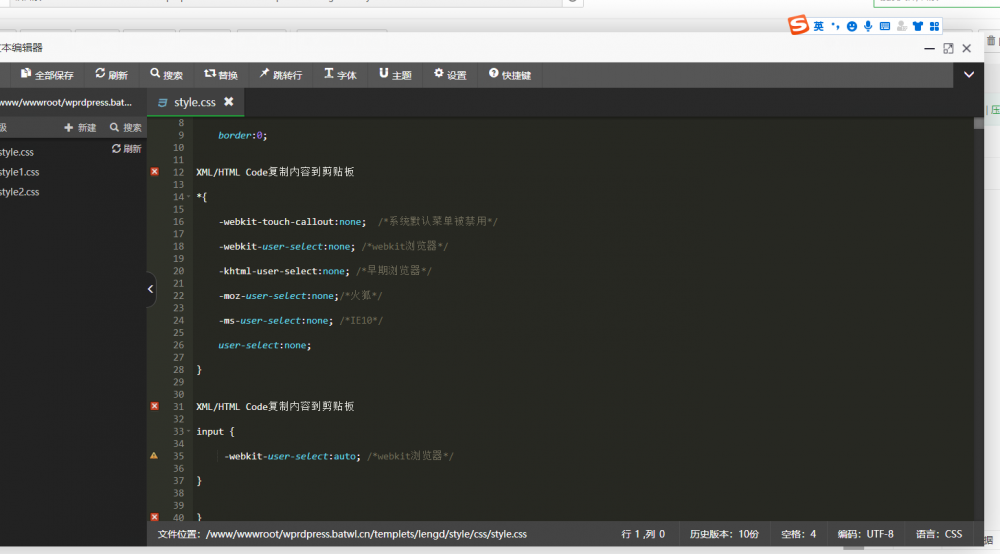Click the error marker on line 31
Image resolution: width=1000 pixels, height=554 pixels.
pyautogui.click(x=154, y=406)
